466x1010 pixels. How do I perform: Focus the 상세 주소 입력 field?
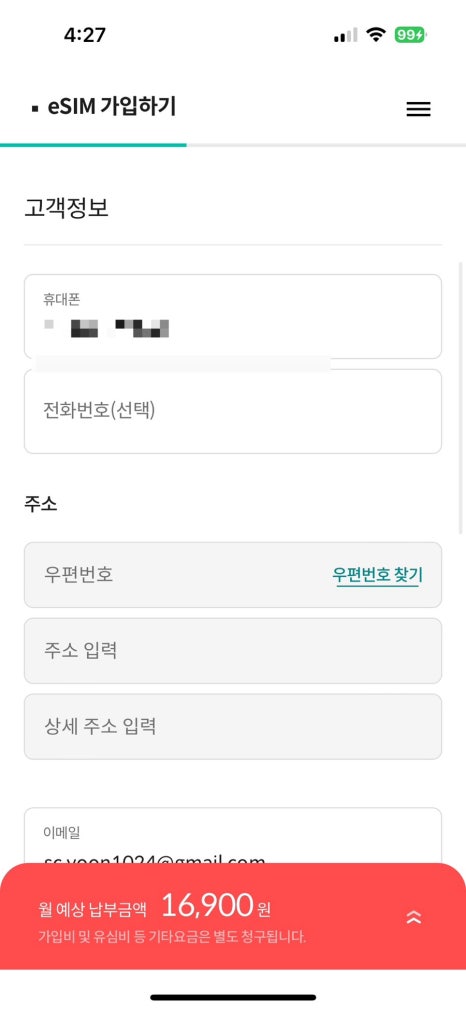pos(233,727)
